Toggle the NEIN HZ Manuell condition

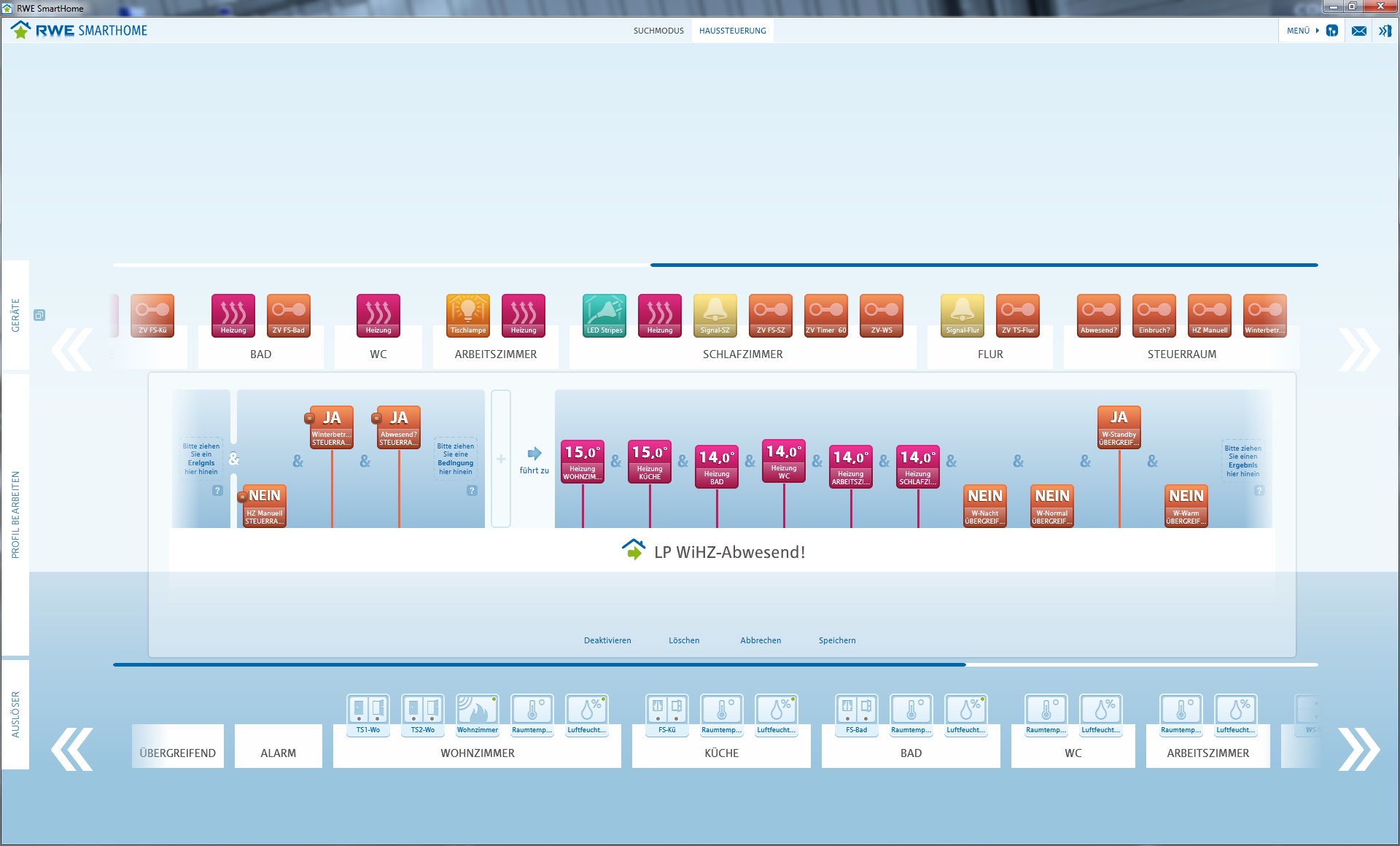click(x=265, y=505)
